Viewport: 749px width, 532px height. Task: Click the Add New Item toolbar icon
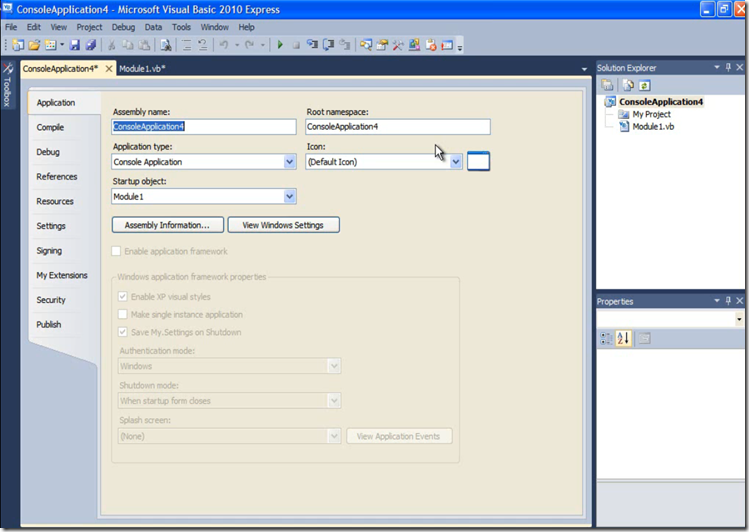[x=50, y=45]
